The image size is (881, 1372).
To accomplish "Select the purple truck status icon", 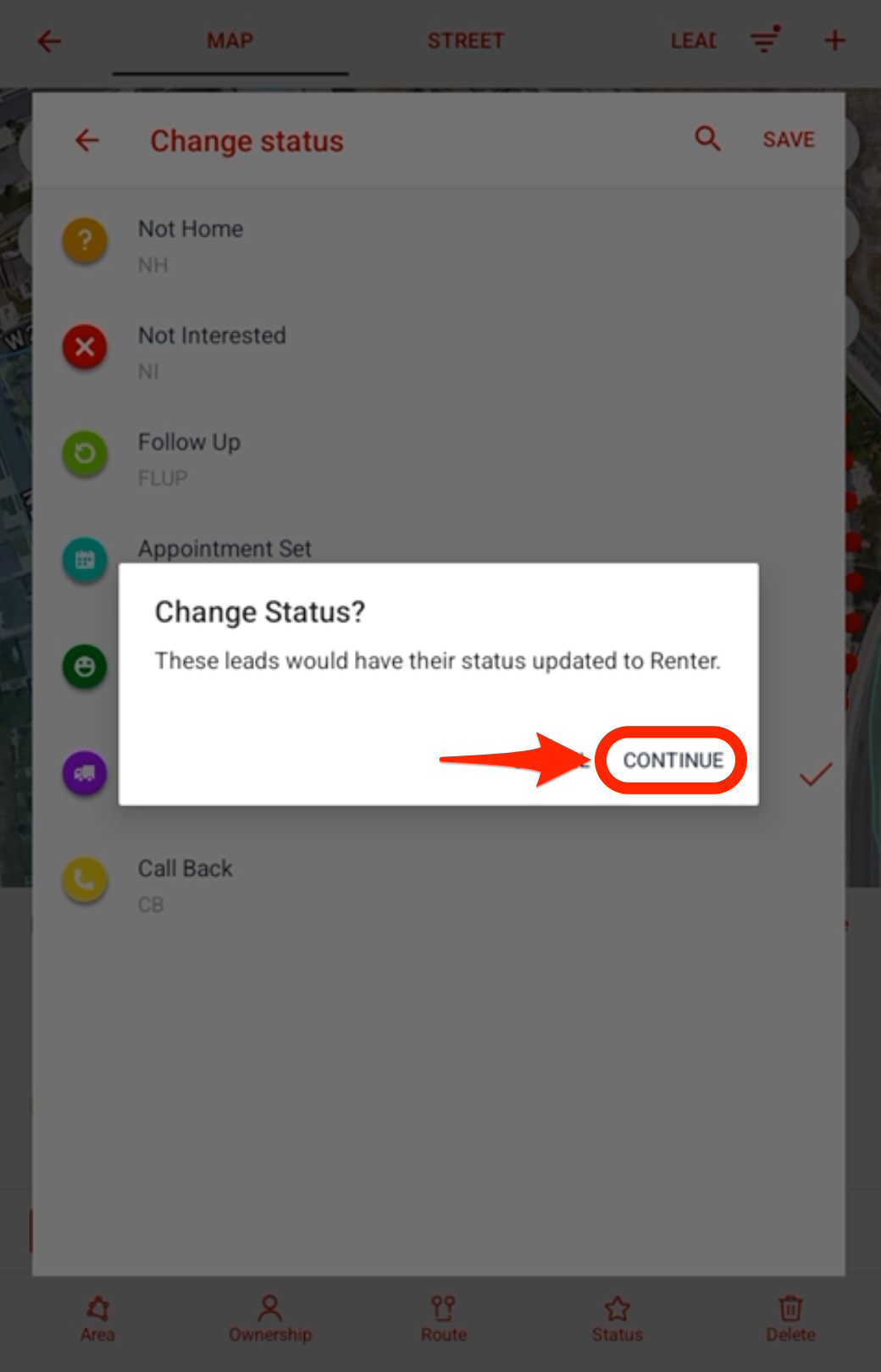I will 85,773.
